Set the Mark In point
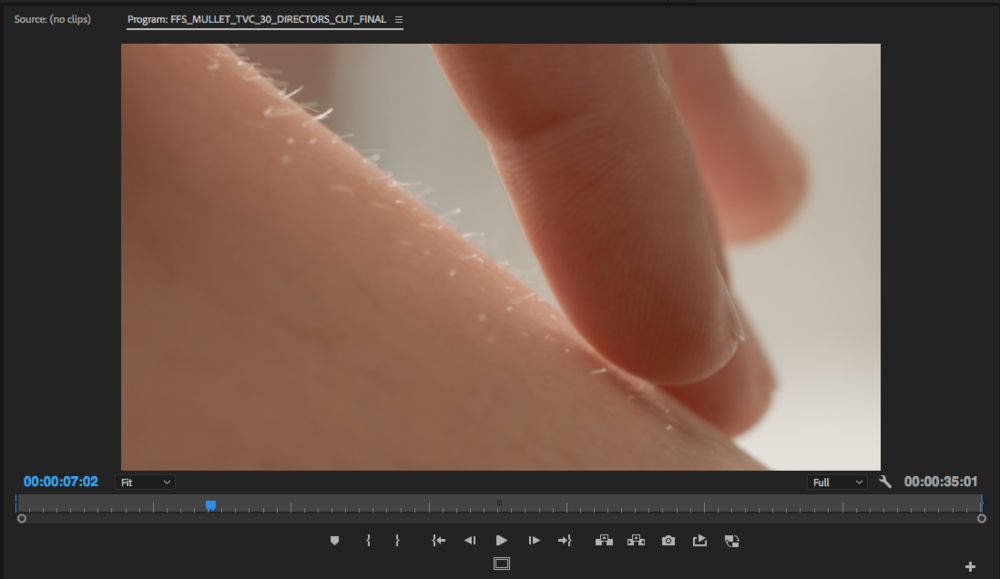Viewport: 1000px width, 579px height. (368, 540)
